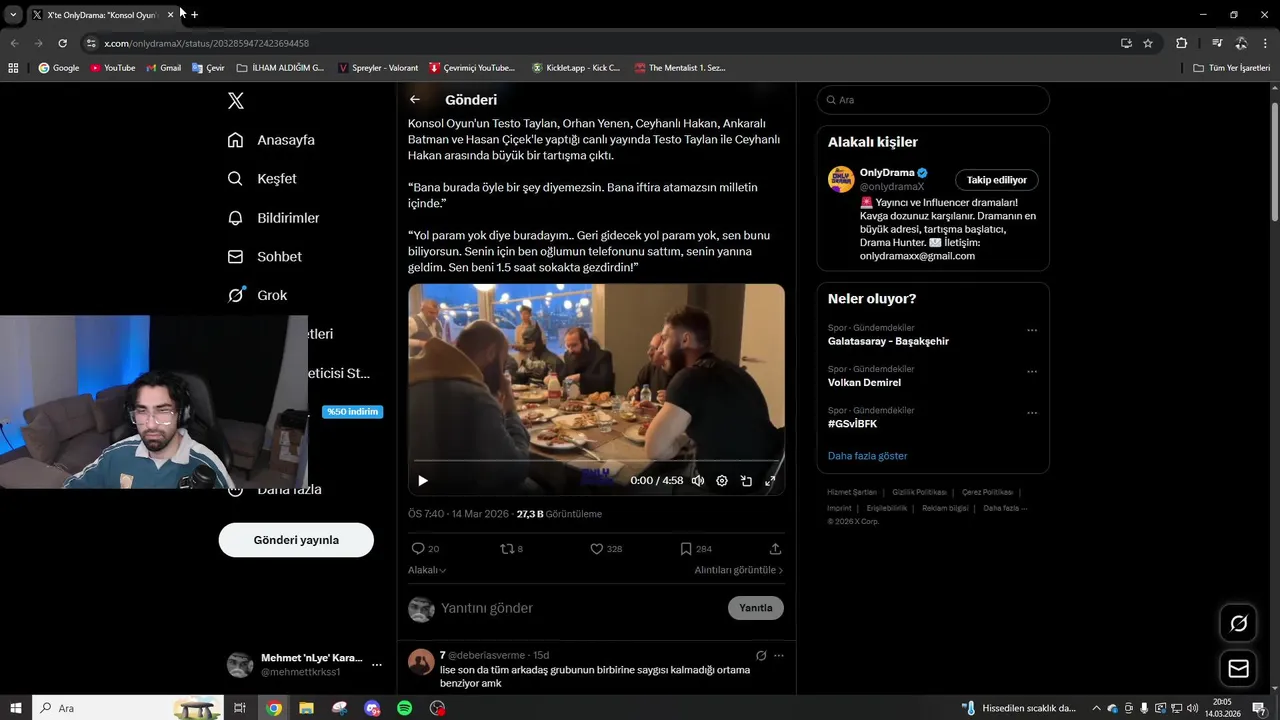Open more options for Galatasaray - Başakşehir trend
The image size is (1280, 720).
pos(1032,330)
